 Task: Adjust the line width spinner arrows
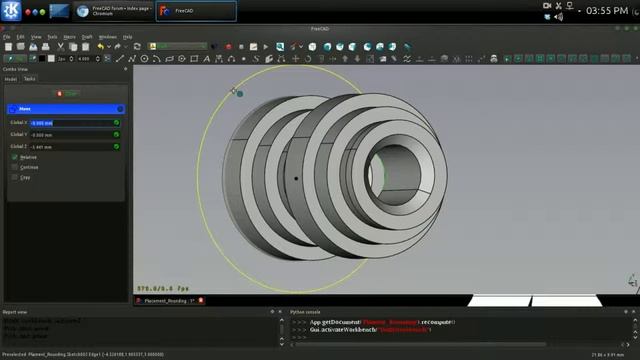(x=71, y=59)
